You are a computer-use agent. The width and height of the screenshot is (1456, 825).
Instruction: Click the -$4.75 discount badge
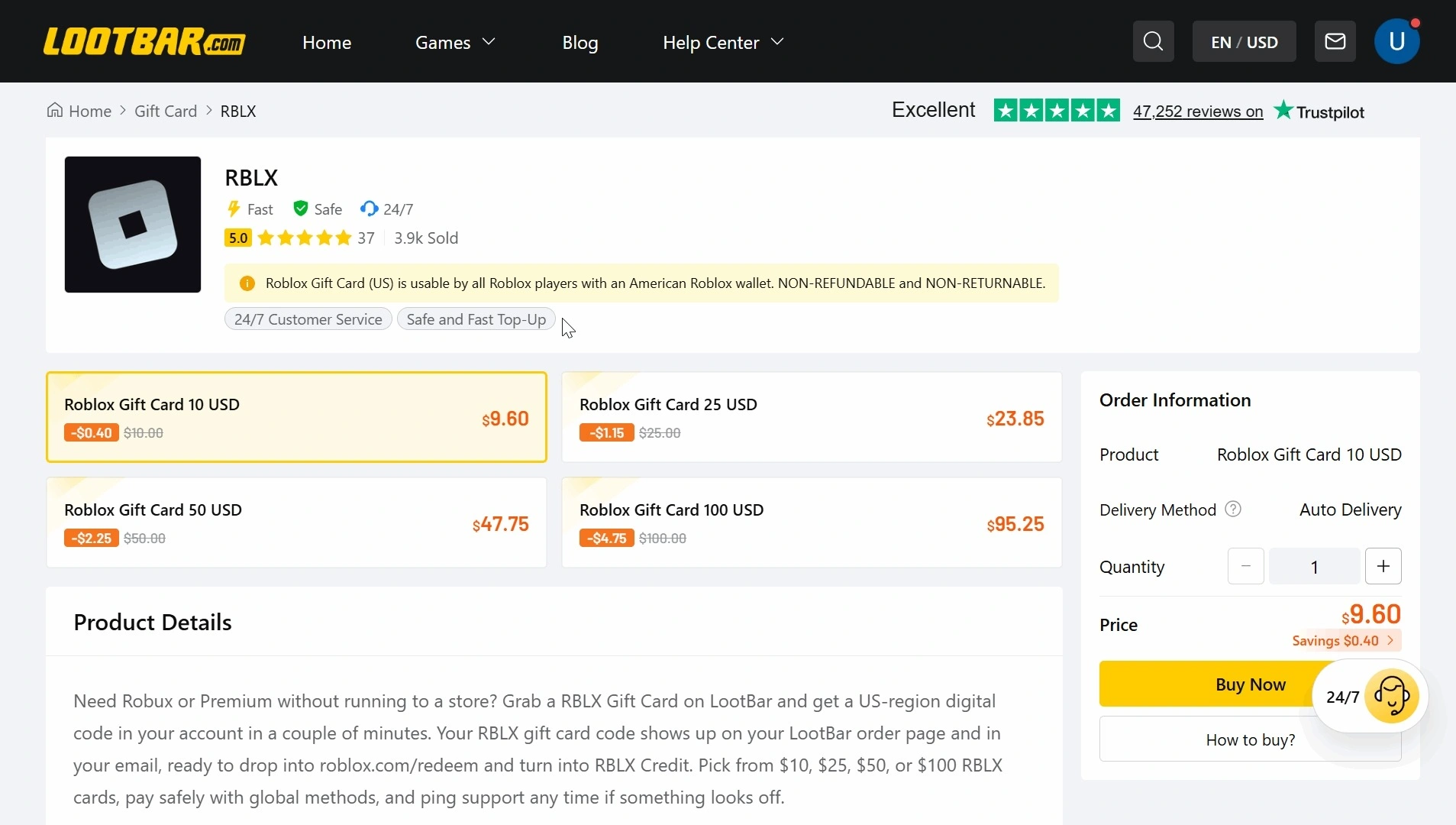point(607,538)
